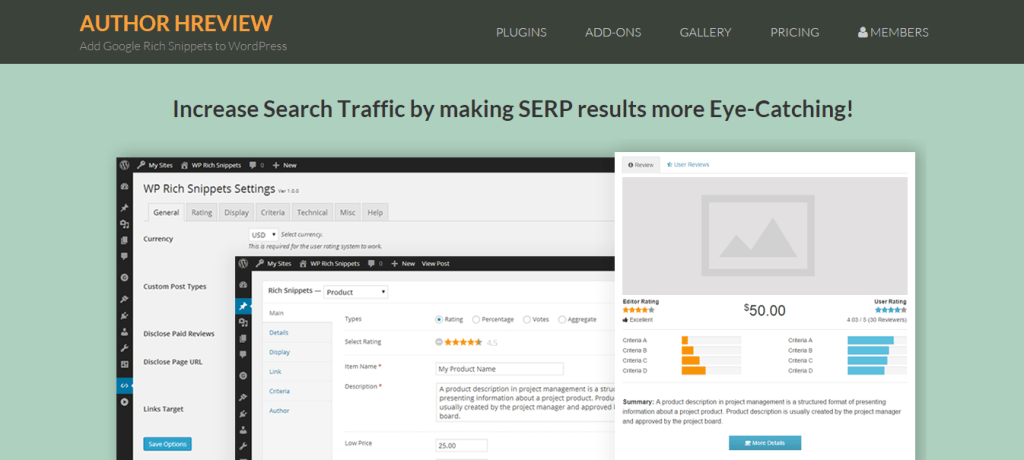Click the blue Criteria A user rating bar

[x=871, y=340]
